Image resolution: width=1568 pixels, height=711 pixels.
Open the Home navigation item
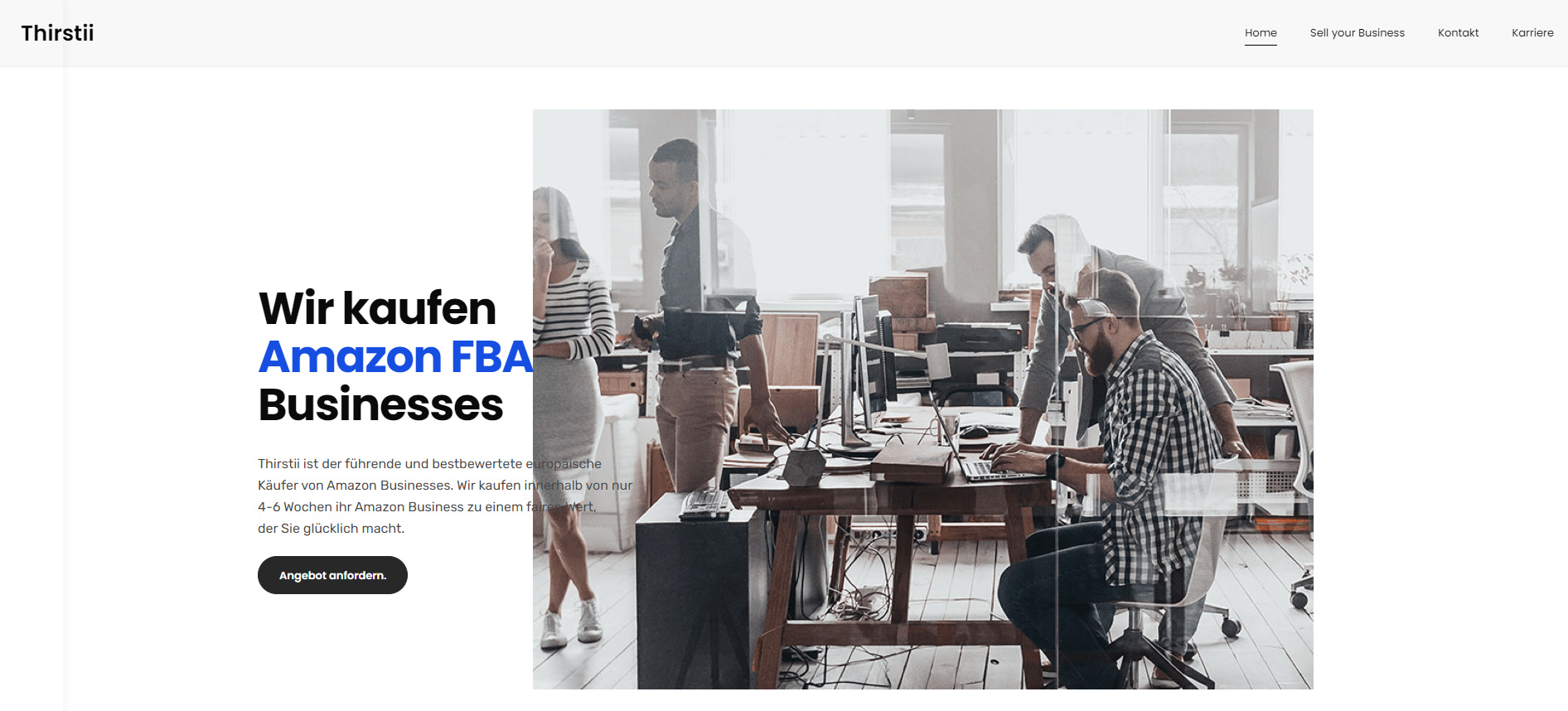1261,33
